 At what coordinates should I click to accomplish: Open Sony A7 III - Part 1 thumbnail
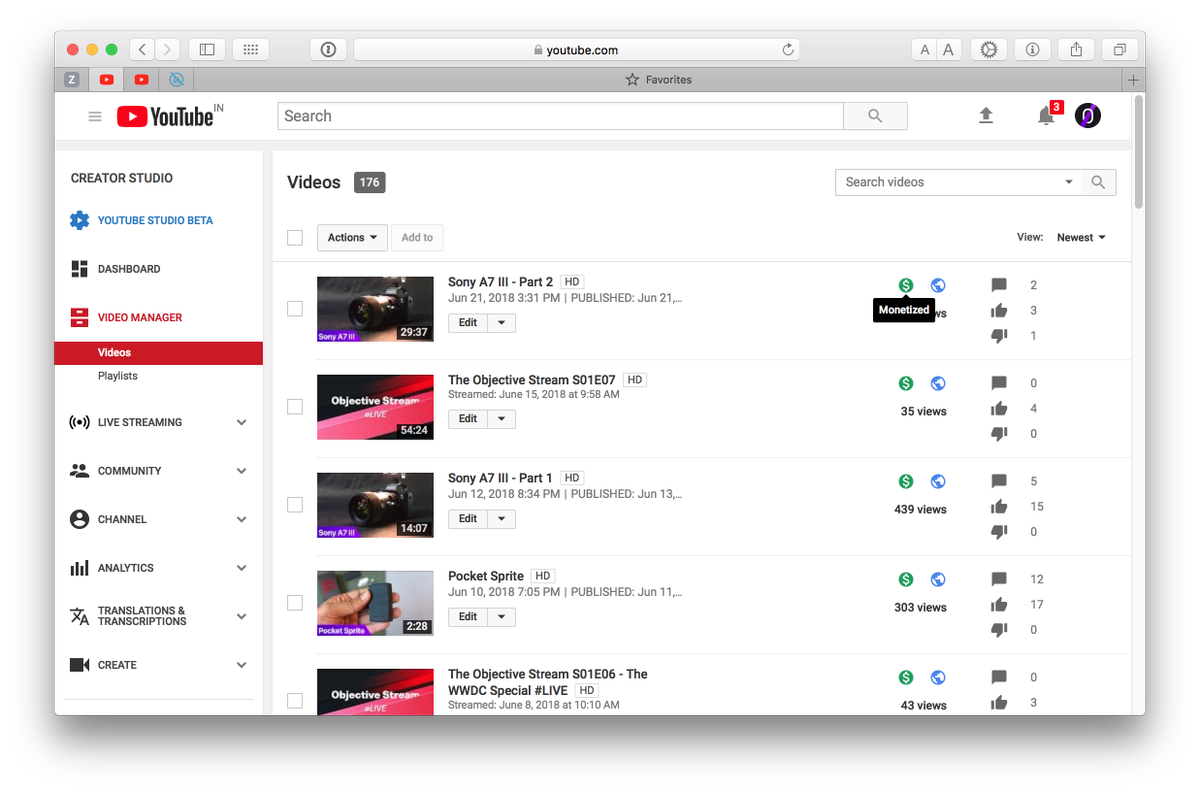point(375,506)
